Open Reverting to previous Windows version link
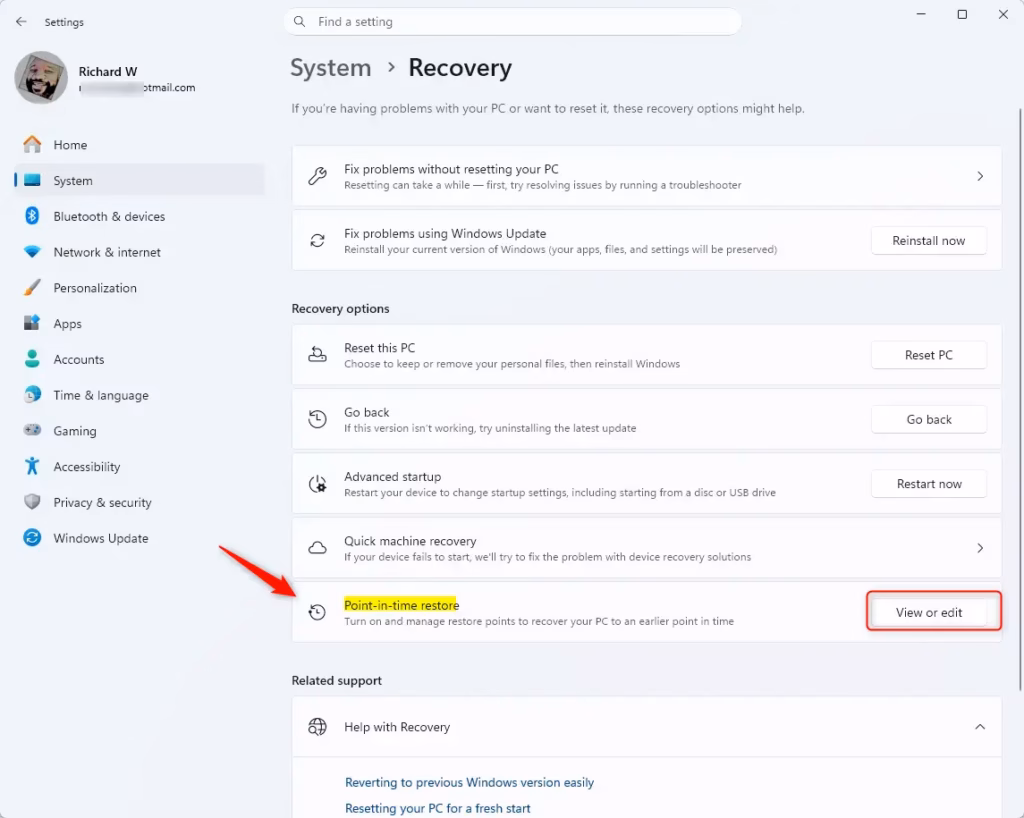This screenshot has width=1024, height=818. tap(470, 782)
